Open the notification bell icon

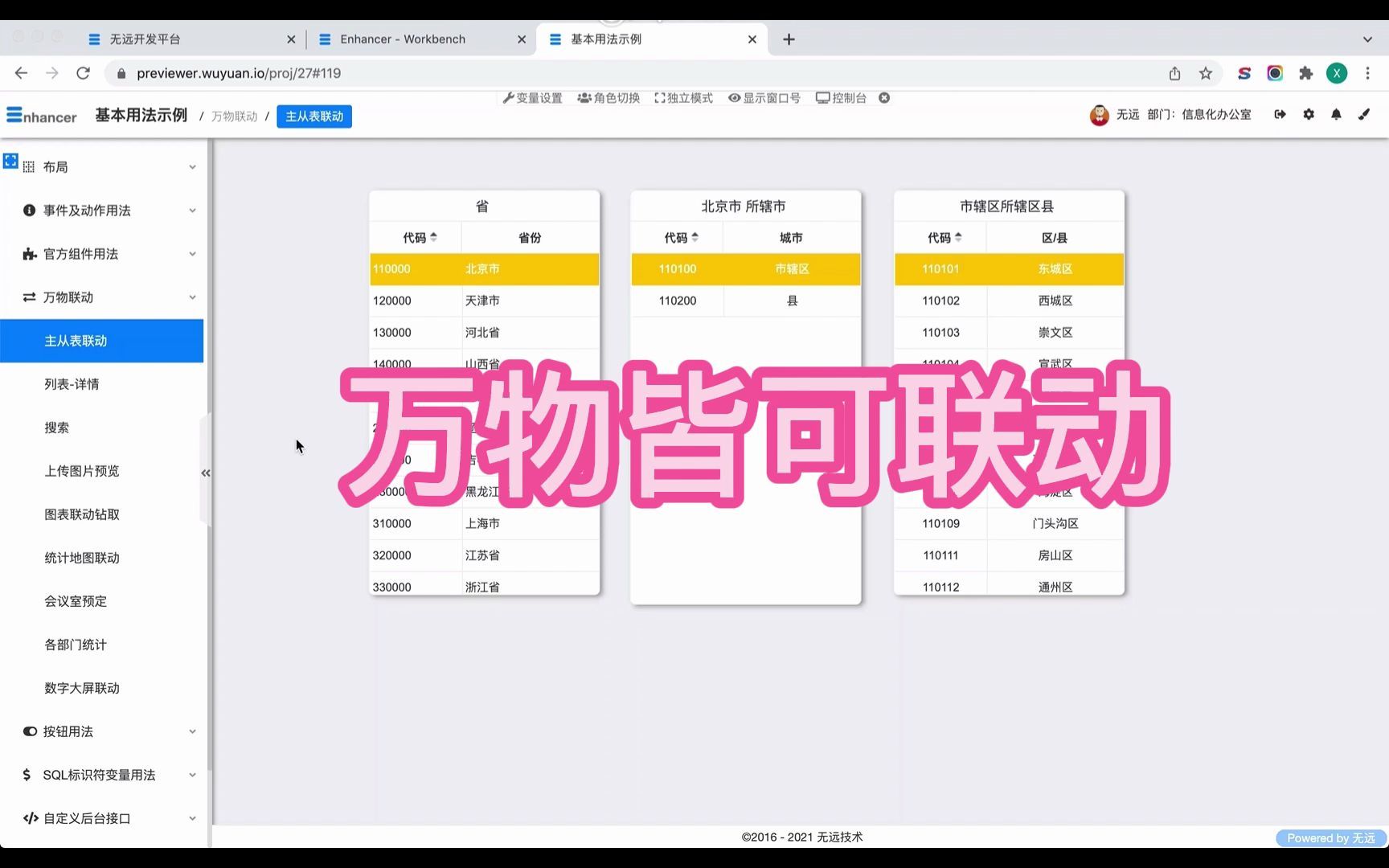point(1336,115)
